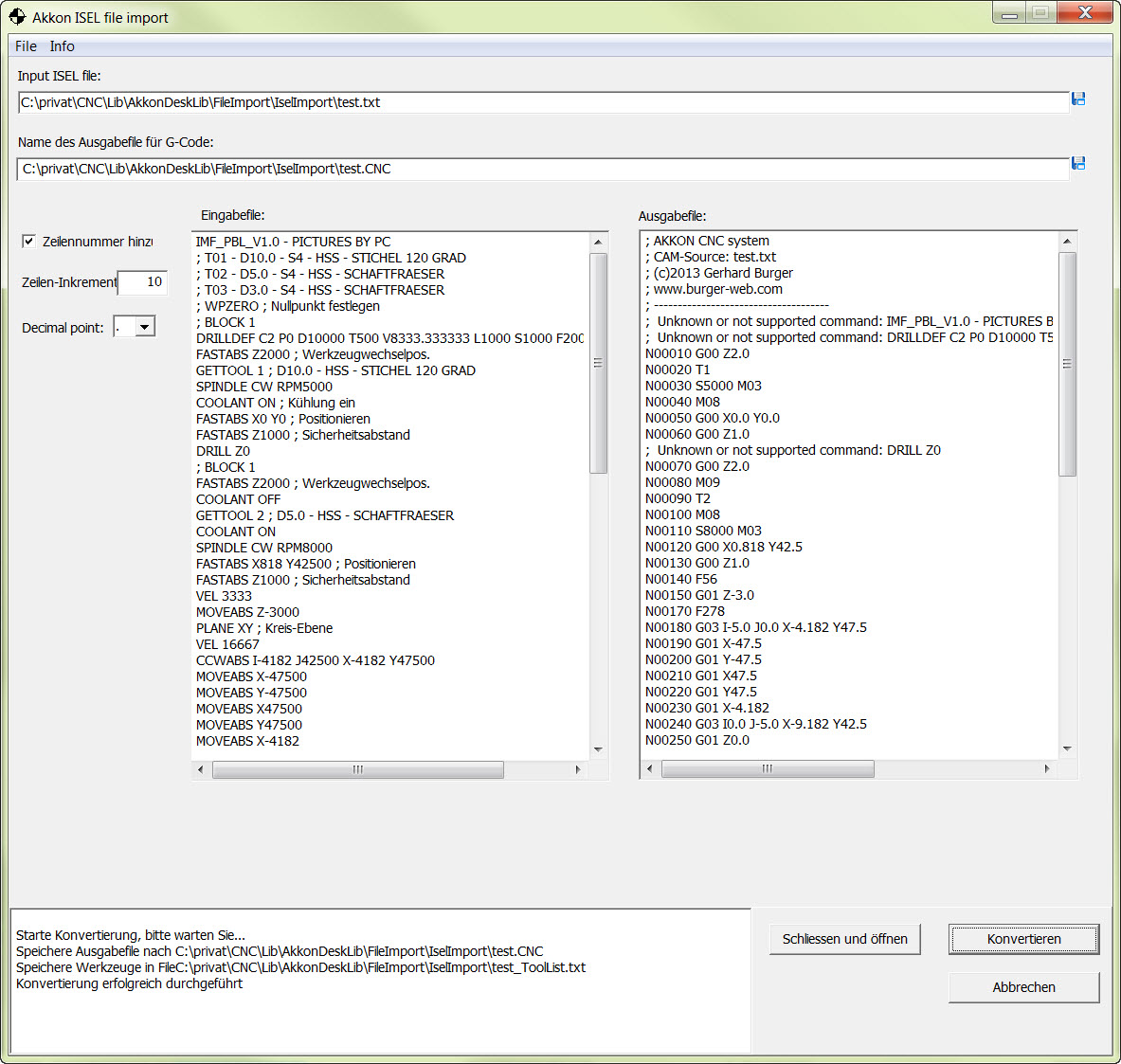Click the Abbrechen button
The height and width of the screenshot is (1064, 1121).
click(1023, 987)
